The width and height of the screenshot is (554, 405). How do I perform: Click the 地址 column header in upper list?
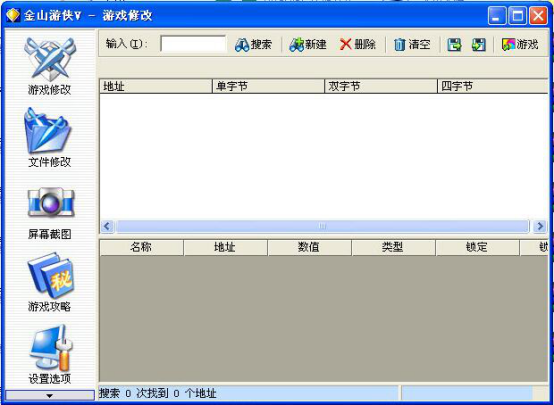point(156,86)
